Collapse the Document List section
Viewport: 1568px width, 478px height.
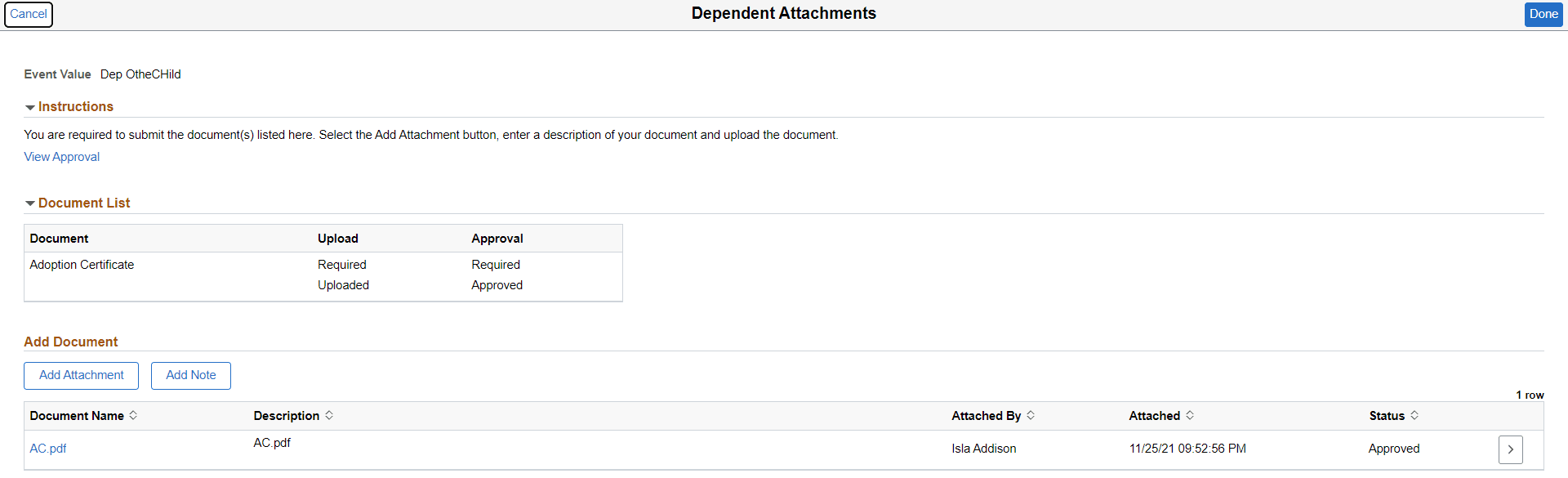(30, 203)
